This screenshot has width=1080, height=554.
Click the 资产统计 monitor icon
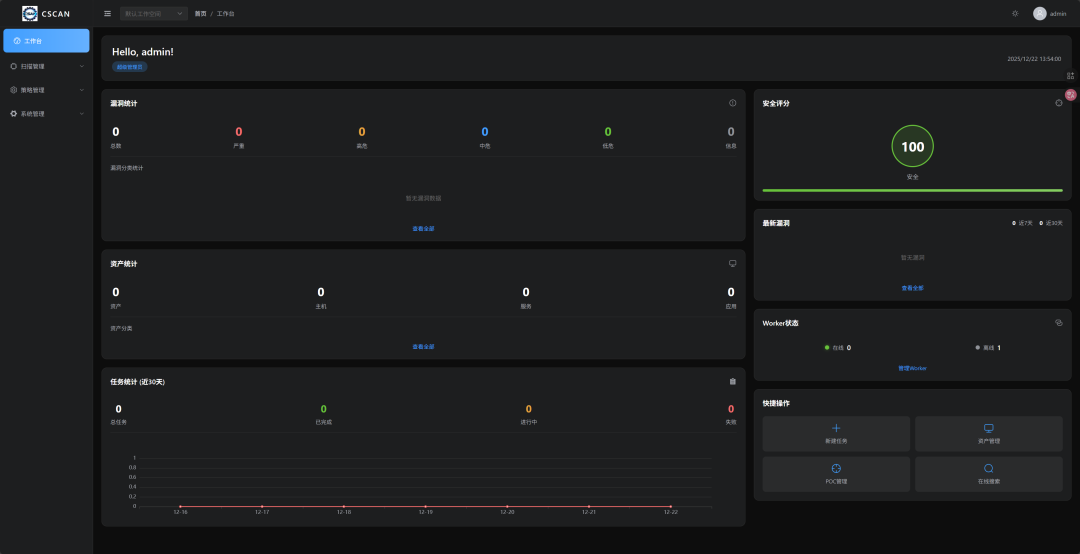coord(733,263)
